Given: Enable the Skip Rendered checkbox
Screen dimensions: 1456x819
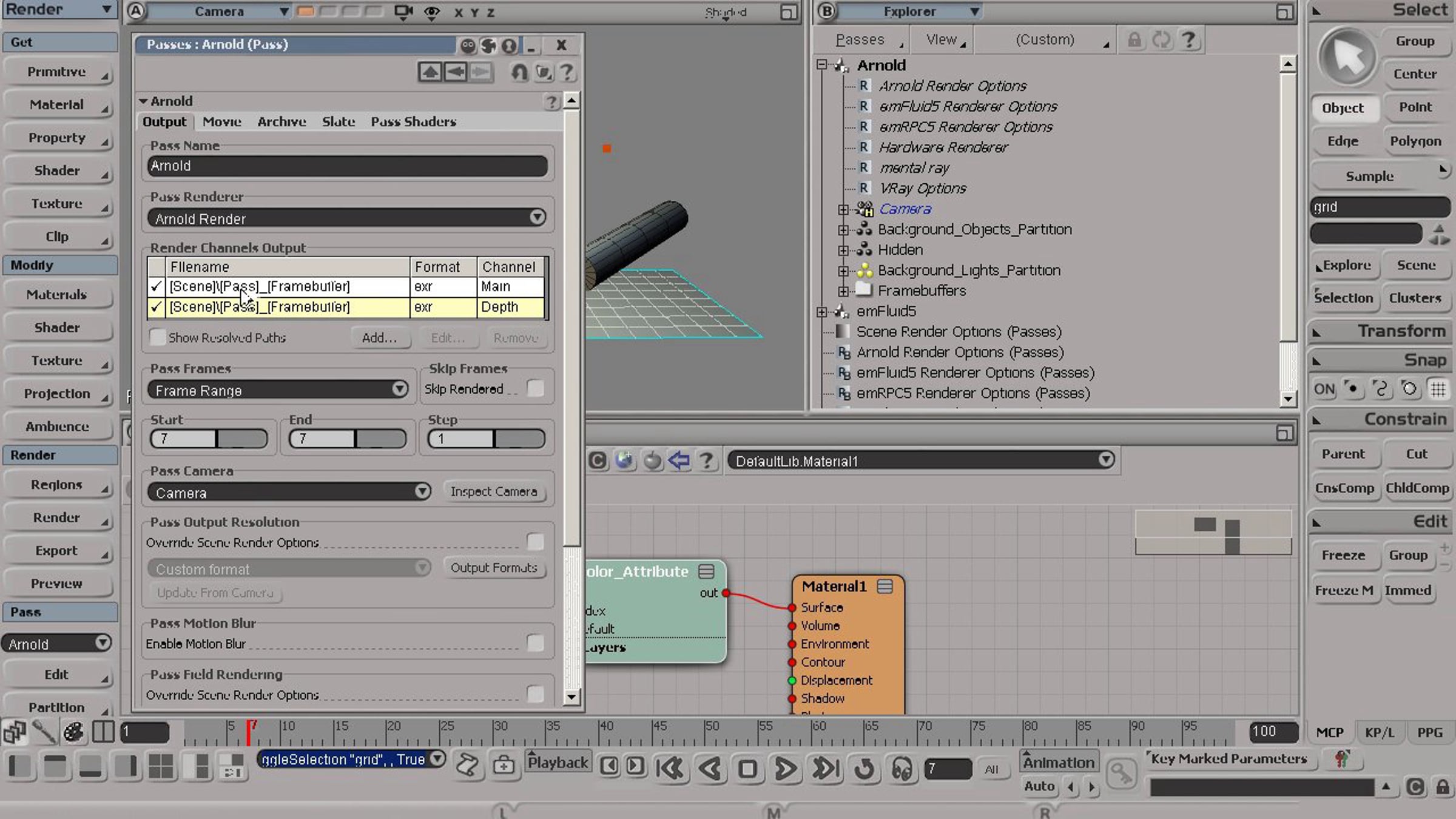Looking at the screenshot, I should tap(535, 388).
